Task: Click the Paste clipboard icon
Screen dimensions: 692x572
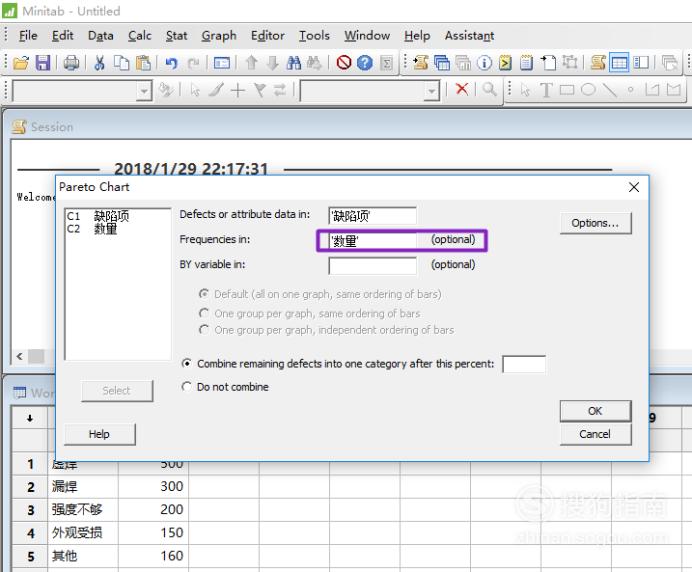Action: tap(143, 63)
